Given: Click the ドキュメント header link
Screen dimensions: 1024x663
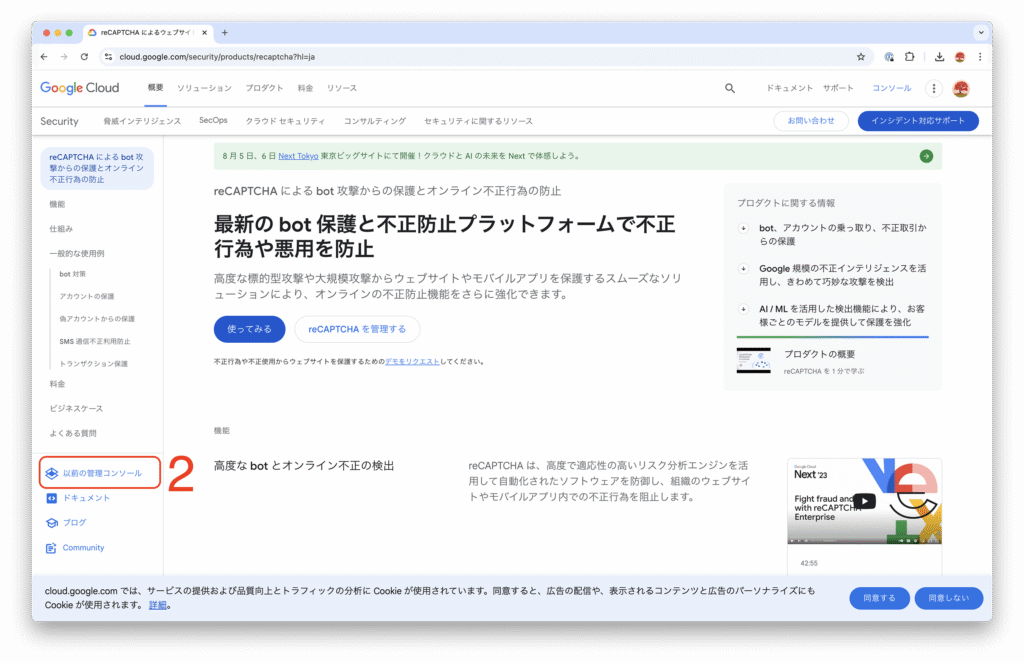Looking at the screenshot, I should click(x=790, y=88).
